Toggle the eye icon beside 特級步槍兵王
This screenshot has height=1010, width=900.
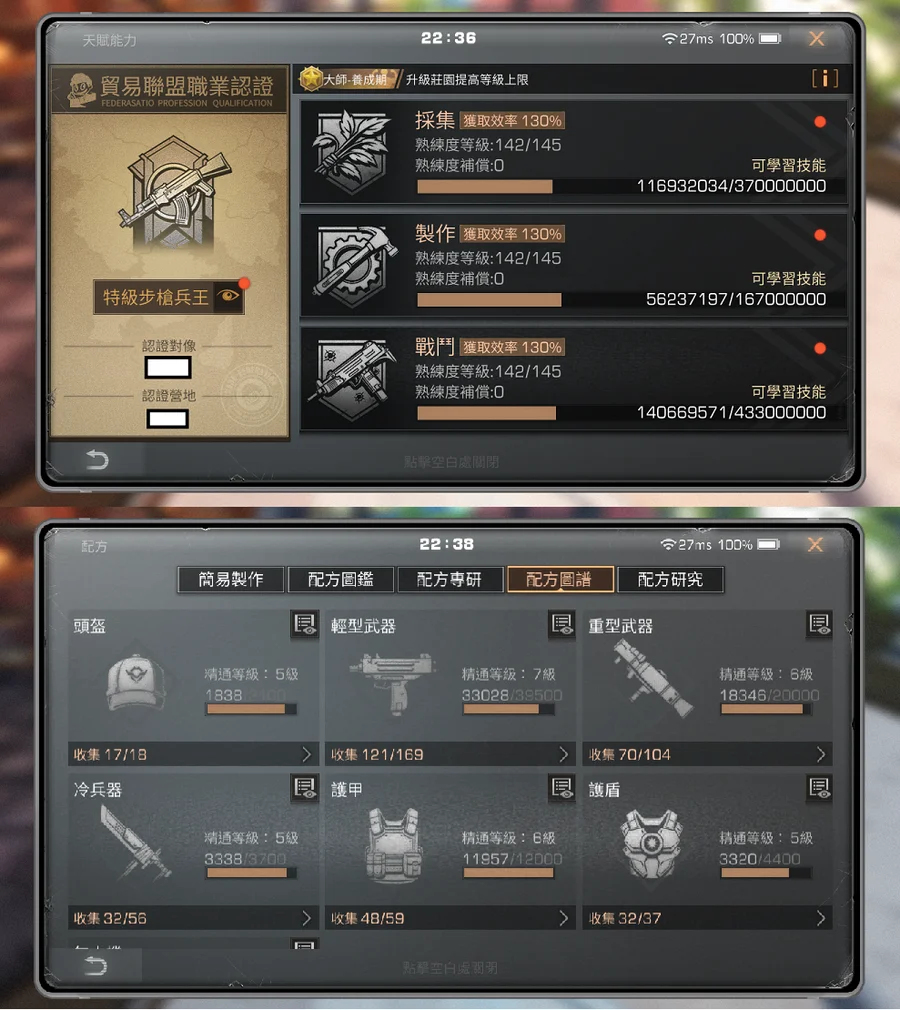pos(228,296)
